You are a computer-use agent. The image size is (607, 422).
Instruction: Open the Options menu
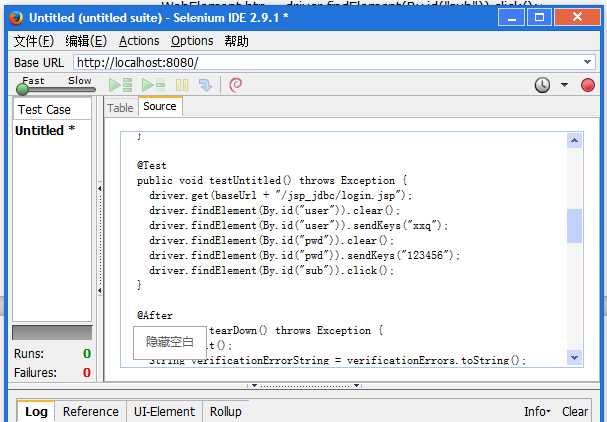click(x=192, y=41)
